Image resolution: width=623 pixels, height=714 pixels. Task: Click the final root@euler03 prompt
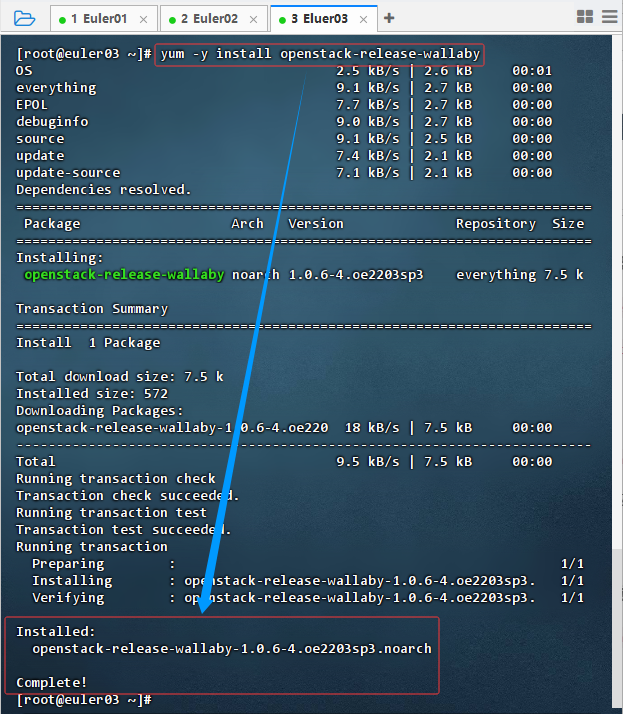click(x=84, y=699)
